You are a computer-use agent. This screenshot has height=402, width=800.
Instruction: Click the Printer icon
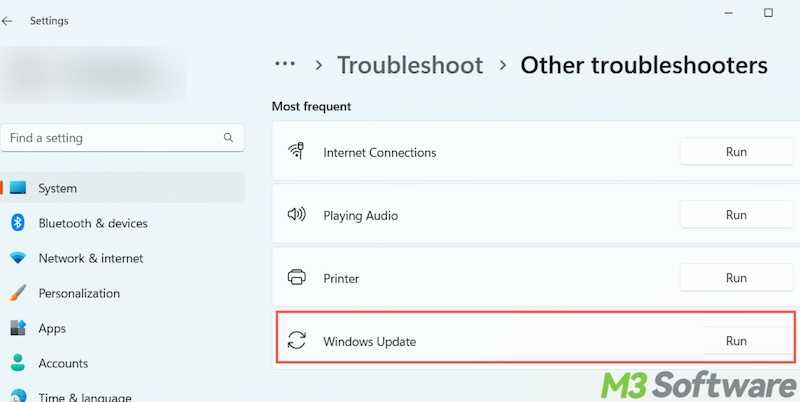[x=296, y=278]
